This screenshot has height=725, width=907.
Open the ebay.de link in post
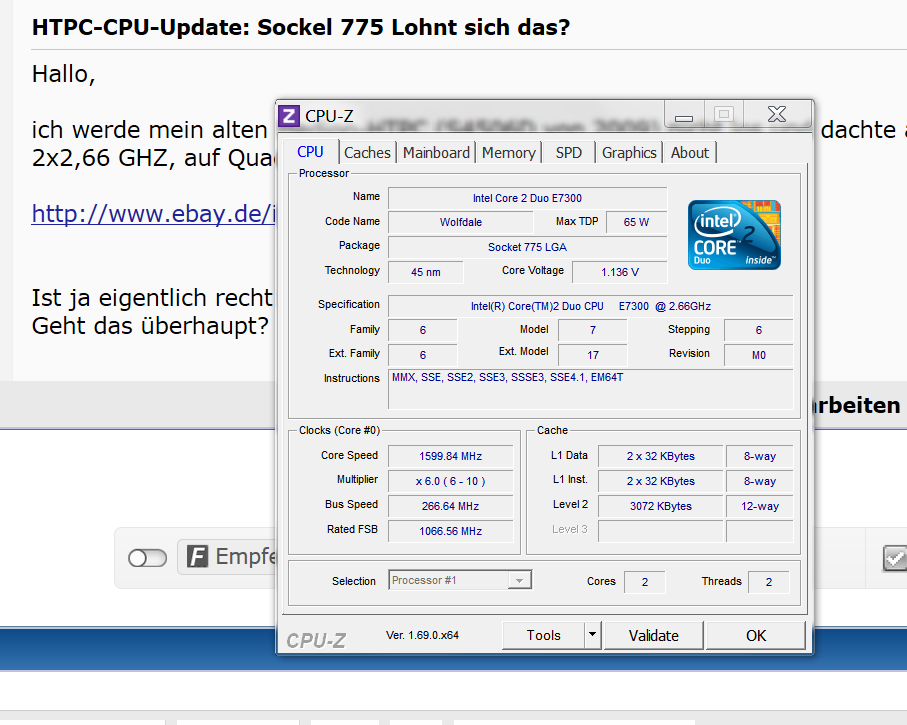[x=153, y=214]
